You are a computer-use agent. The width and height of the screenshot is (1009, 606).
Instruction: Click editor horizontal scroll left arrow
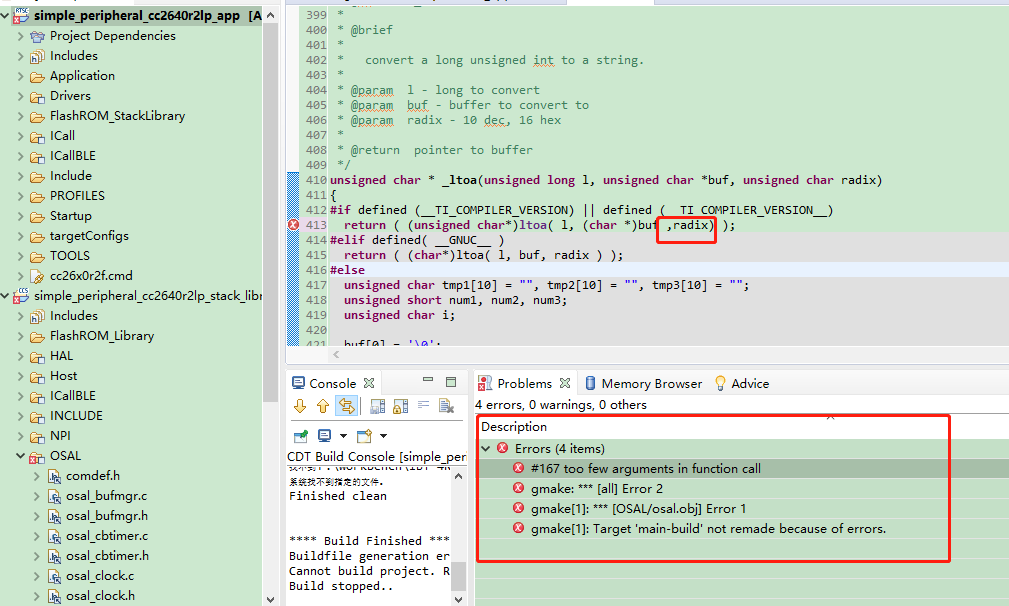(336, 354)
